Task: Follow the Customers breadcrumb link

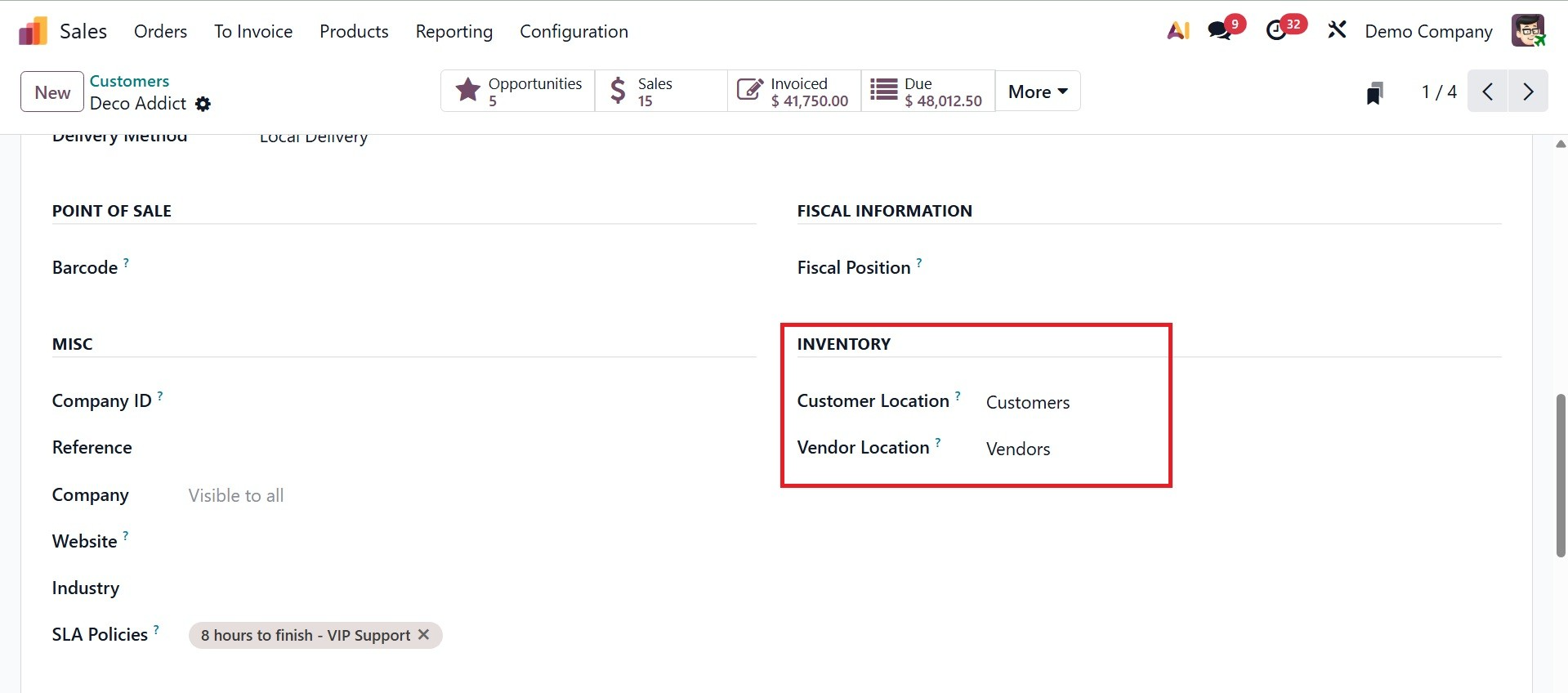Action: (129, 81)
